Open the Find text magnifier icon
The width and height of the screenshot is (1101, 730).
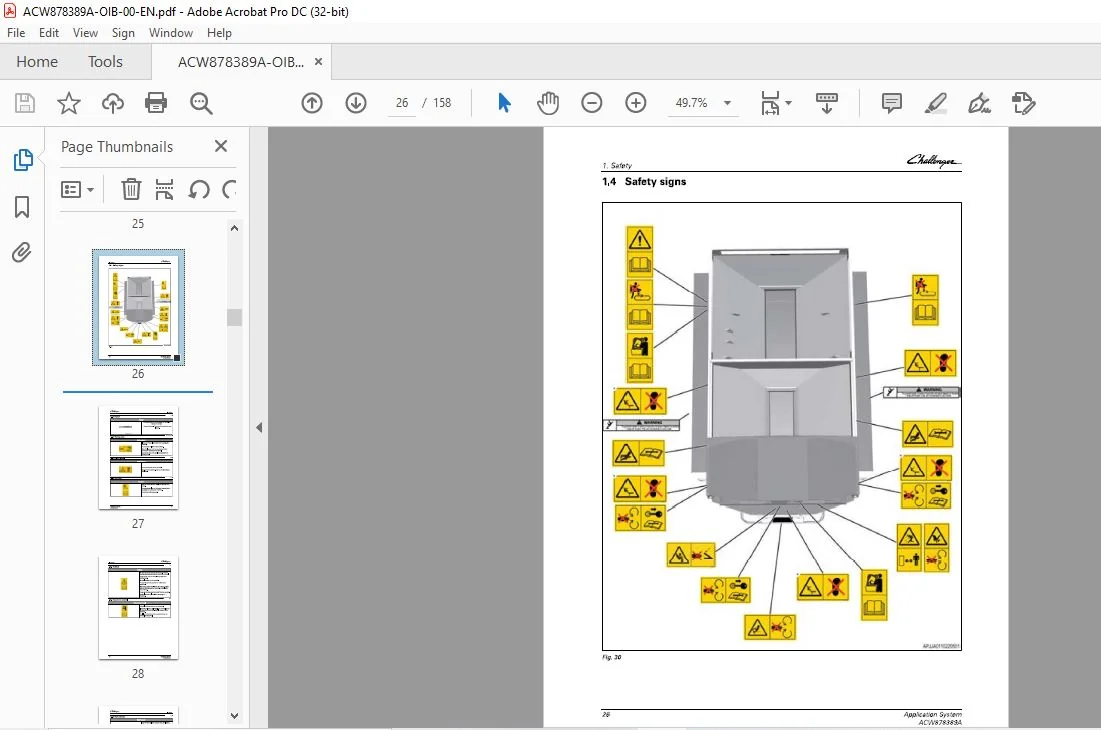click(x=201, y=103)
